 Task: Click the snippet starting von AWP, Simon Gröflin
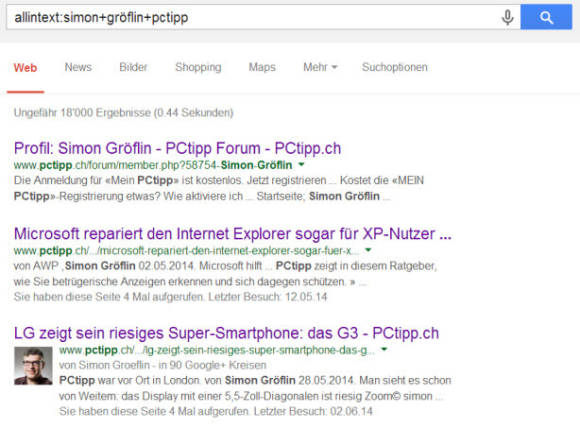point(225,274)
